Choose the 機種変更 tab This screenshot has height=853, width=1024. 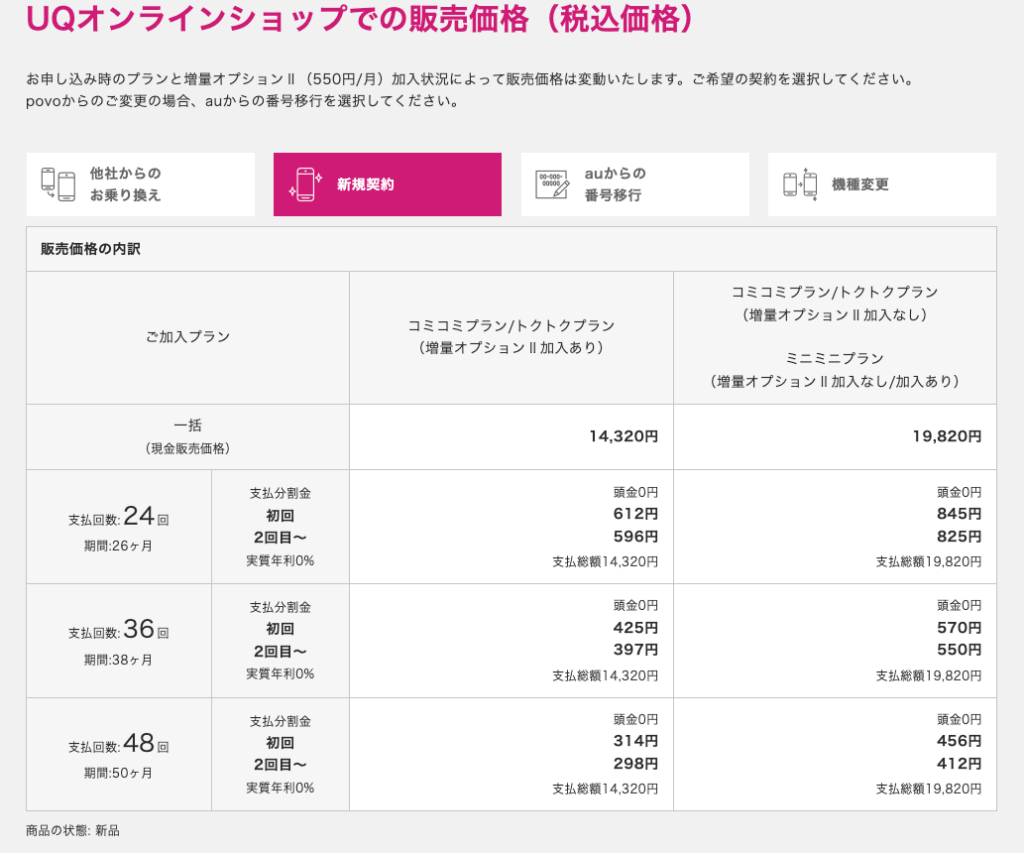click(x=881, y=184)
